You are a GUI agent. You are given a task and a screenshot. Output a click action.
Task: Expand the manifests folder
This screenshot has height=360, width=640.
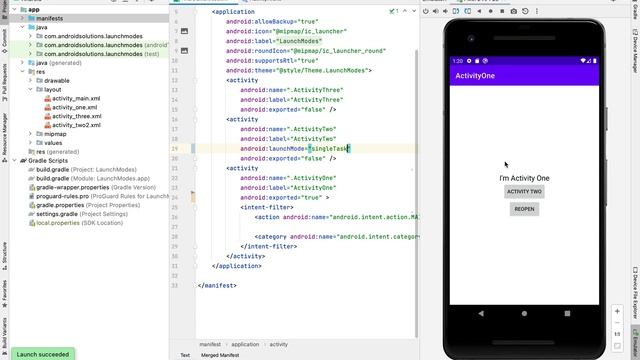click(x=22, y=18)
